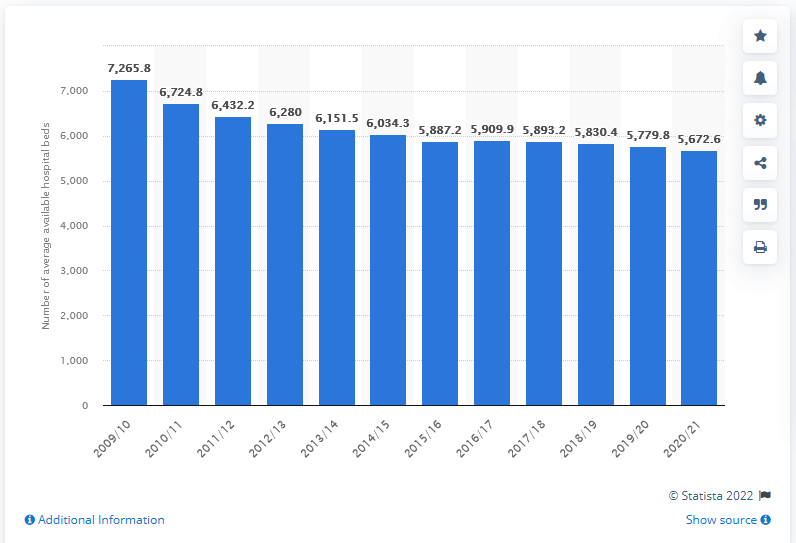Click the print chart icon
The image size is (796, 543).
point(760,247)
